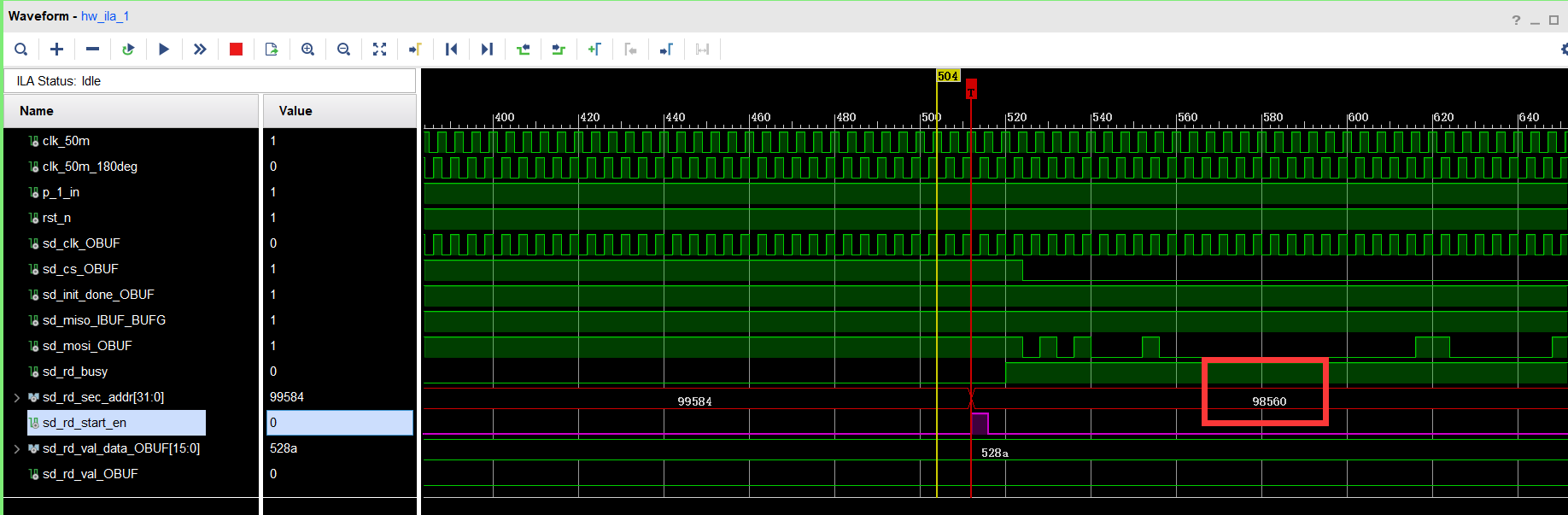Click the 99584 bus value in waveform
The width and height of the screenshot is (1568, 515).
coord(694,401)
